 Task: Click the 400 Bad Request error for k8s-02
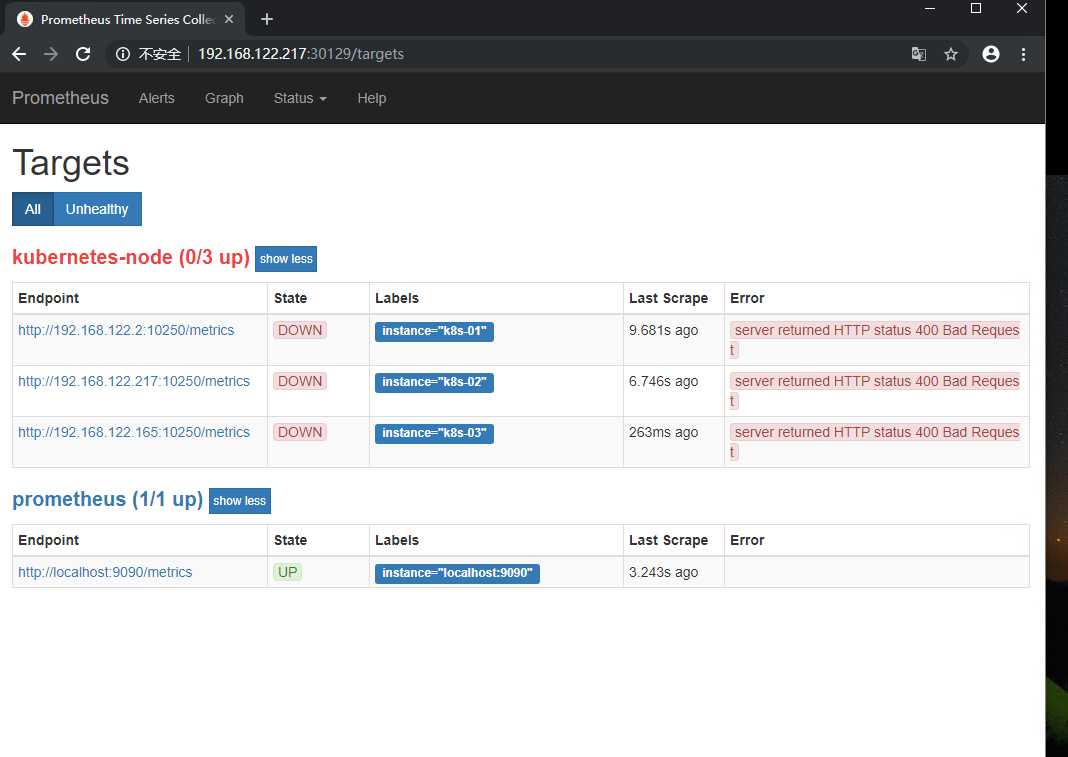tap(875, 390)
